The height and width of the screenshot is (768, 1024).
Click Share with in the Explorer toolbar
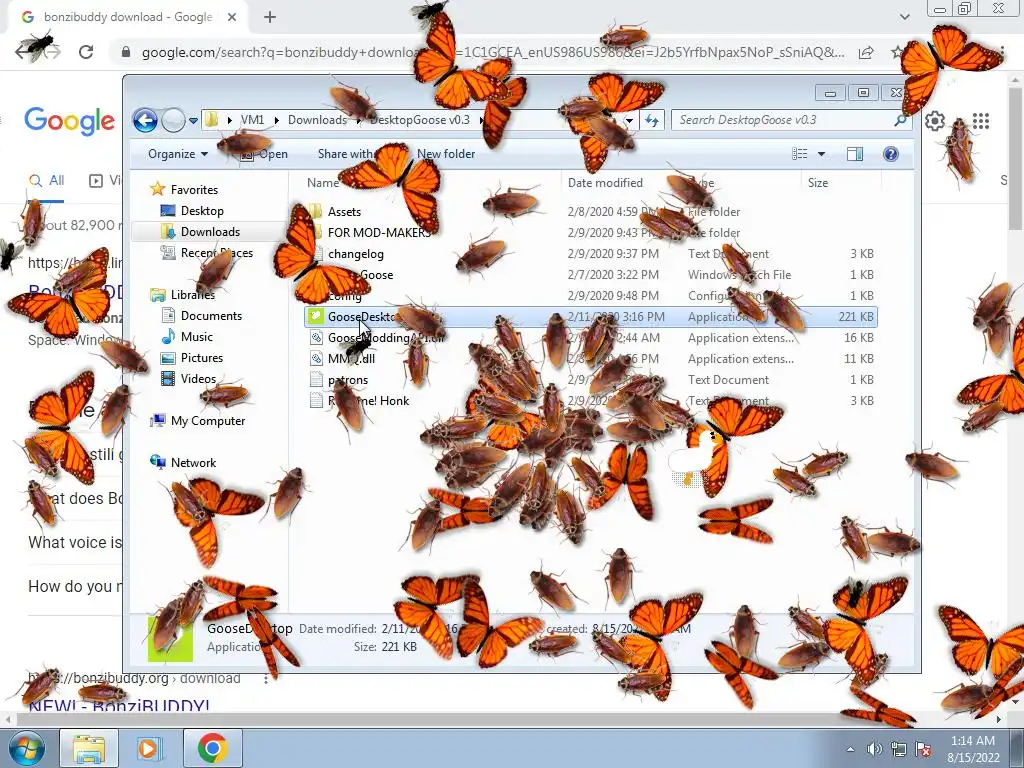[x=345, y=153]
